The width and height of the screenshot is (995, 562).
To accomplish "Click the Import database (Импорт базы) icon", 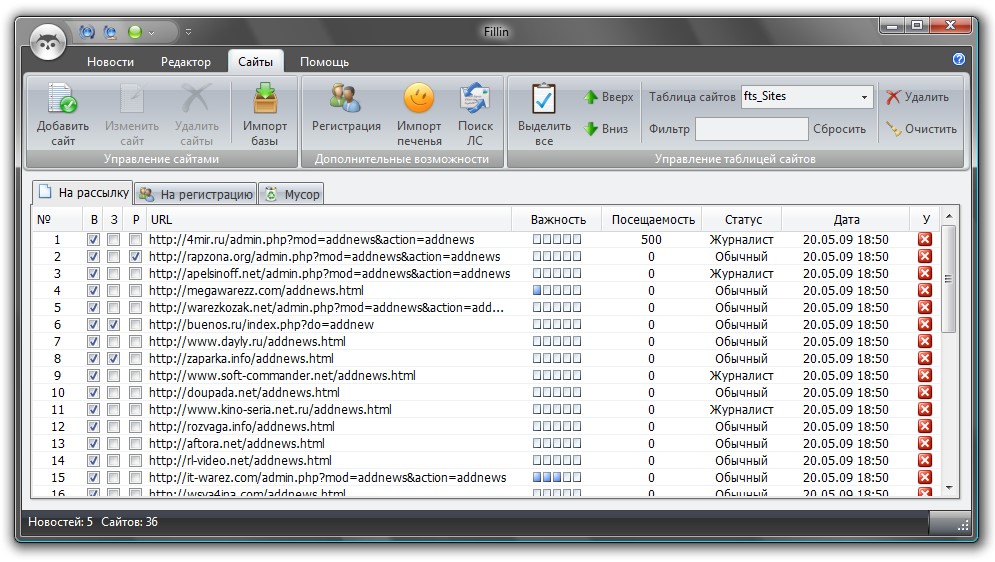I will pyautogui.click(x=265, y=100).
